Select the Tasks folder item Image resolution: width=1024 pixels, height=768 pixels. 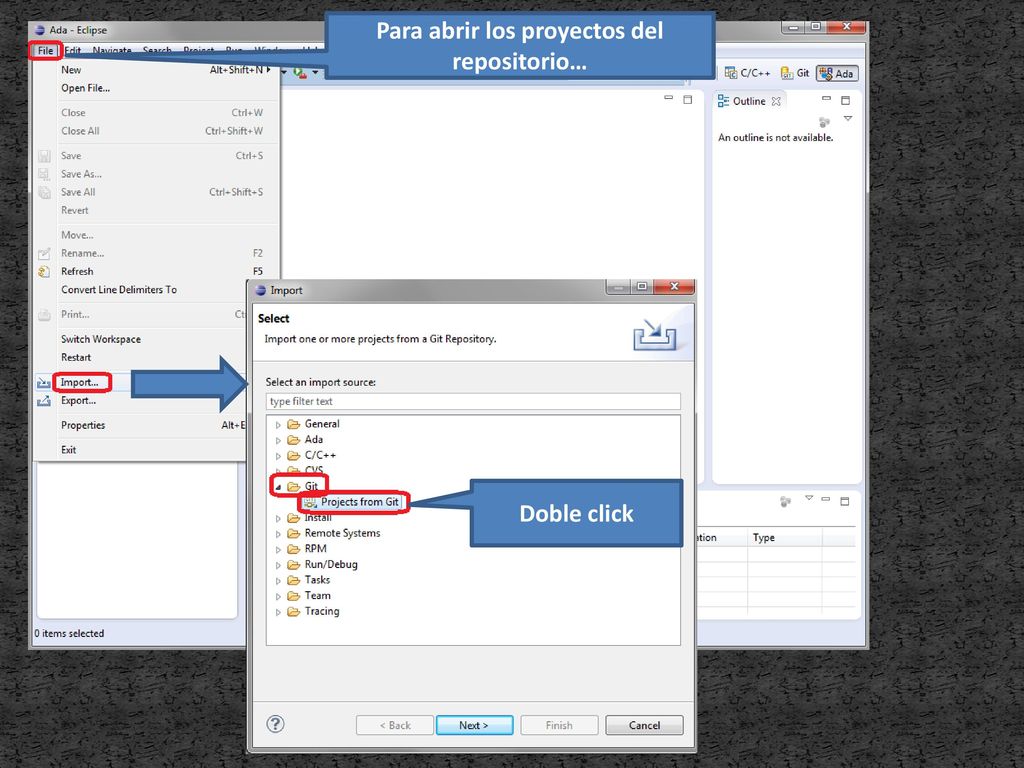point(309,580)
